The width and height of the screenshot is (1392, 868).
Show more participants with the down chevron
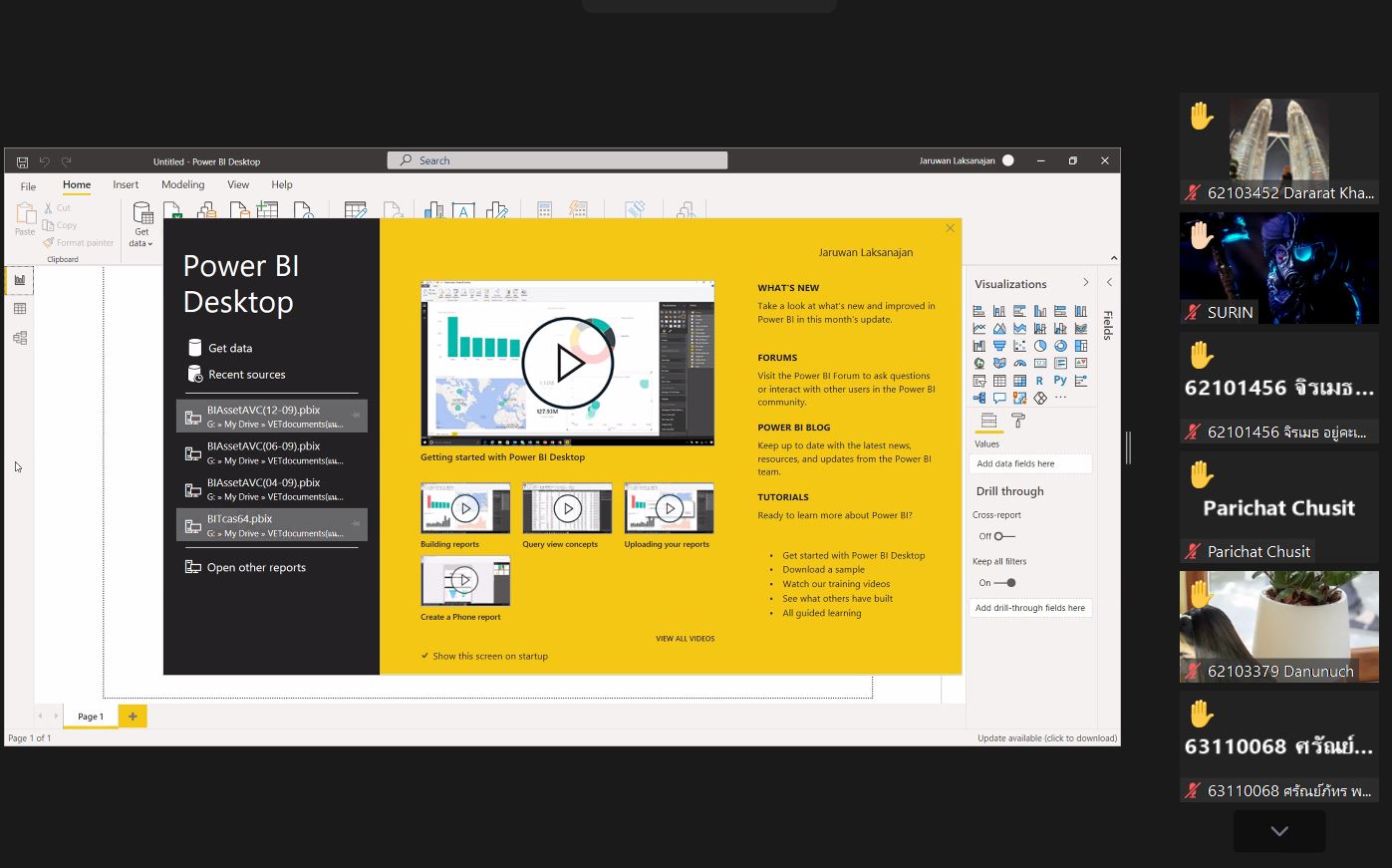coord(1279,831)
